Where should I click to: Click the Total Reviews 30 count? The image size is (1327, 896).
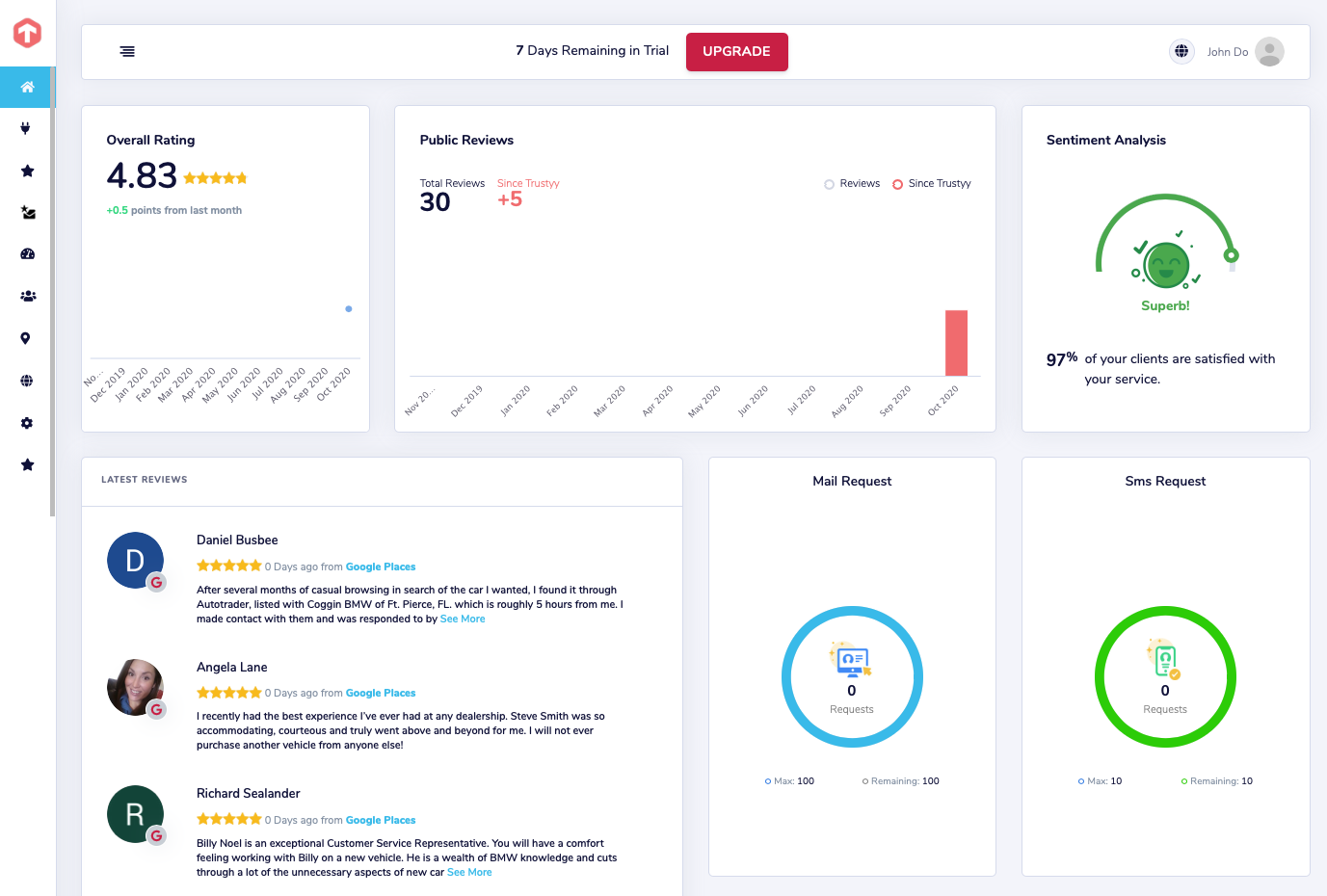click(436, 202)
